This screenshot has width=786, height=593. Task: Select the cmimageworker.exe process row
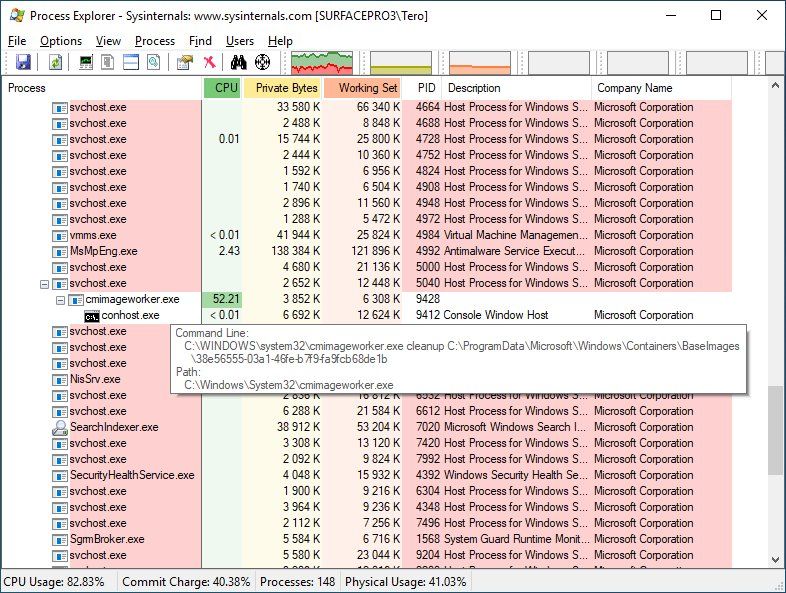[367, 299]
